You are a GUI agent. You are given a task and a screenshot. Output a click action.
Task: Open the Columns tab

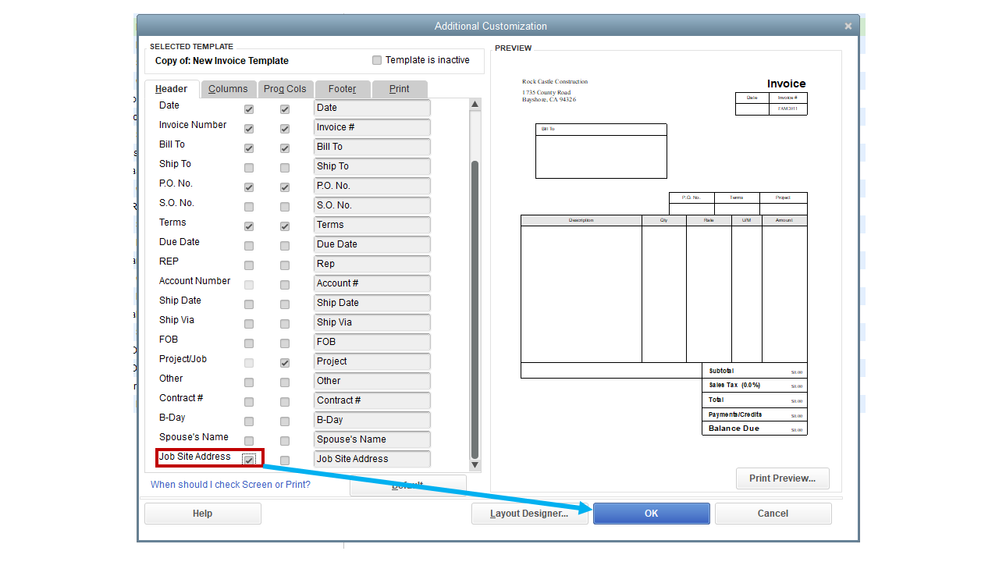(228, 89)
